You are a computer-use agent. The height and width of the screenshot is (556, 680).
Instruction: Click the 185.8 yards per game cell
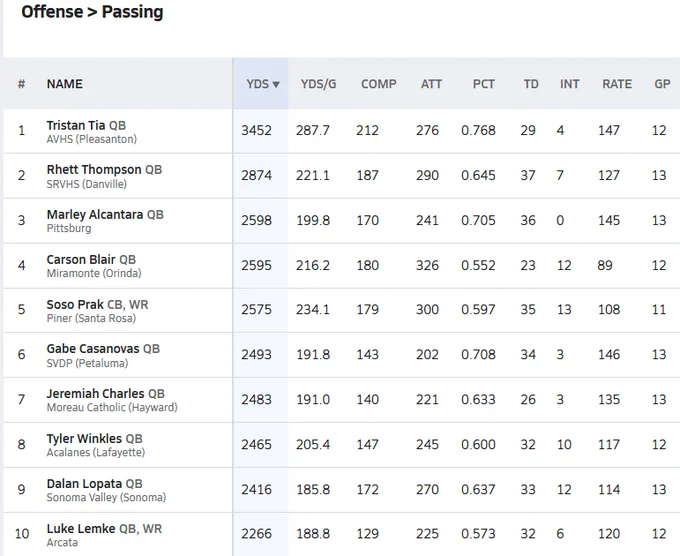(x=313, y=490)
